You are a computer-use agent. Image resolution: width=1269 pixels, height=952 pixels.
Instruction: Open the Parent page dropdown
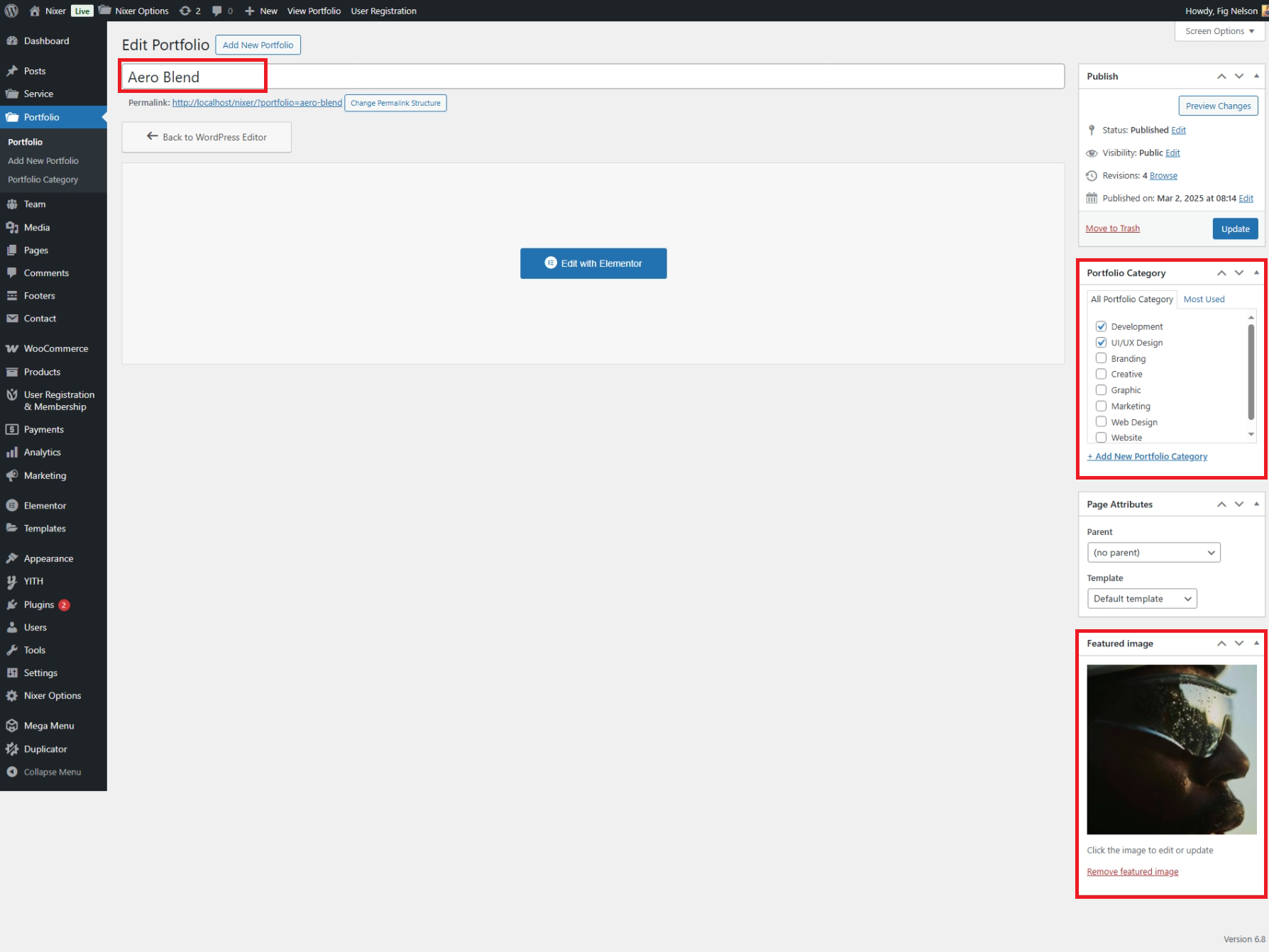pos(1153,553)
